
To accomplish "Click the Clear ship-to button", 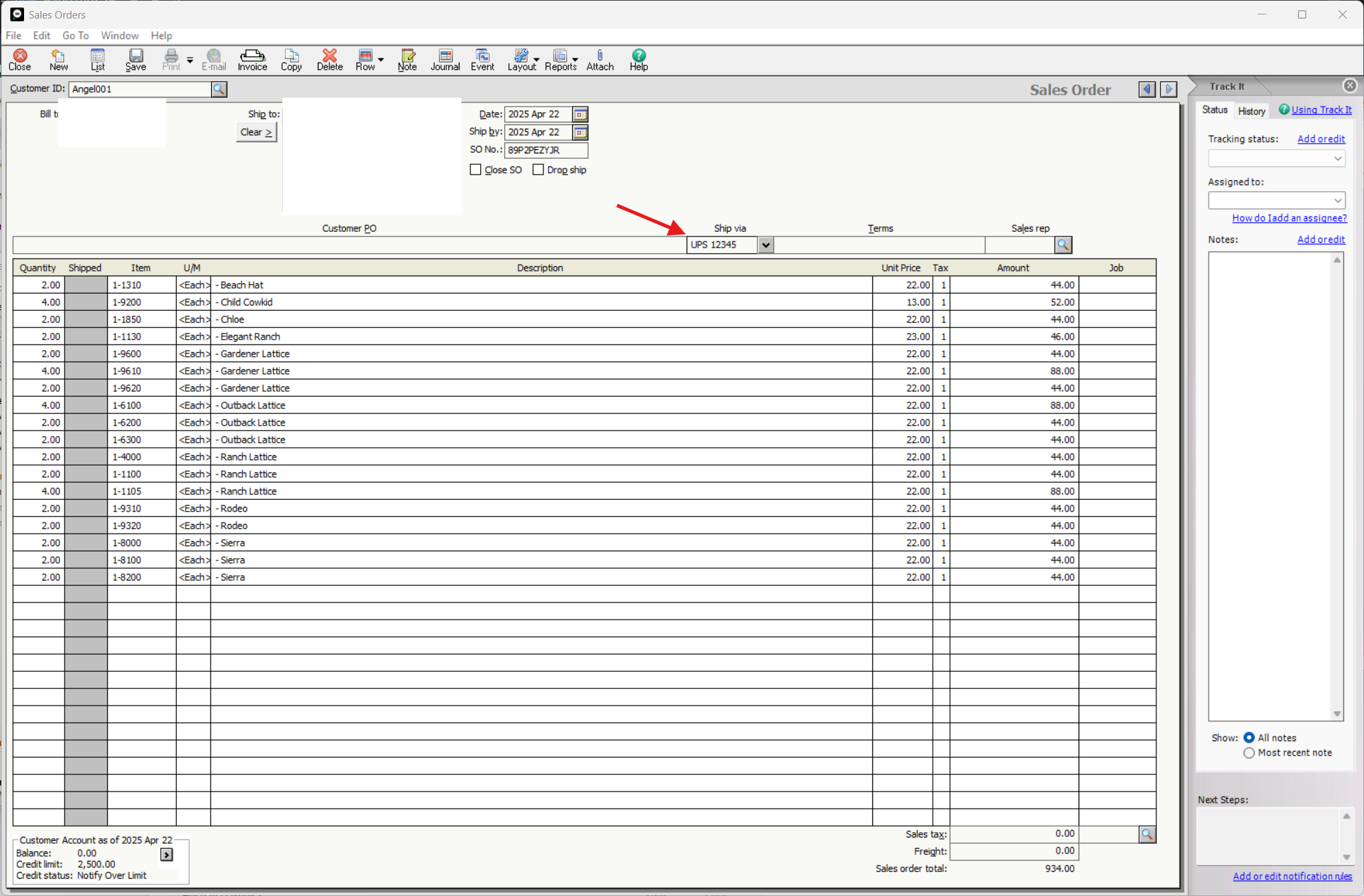I will coord(257,132).
